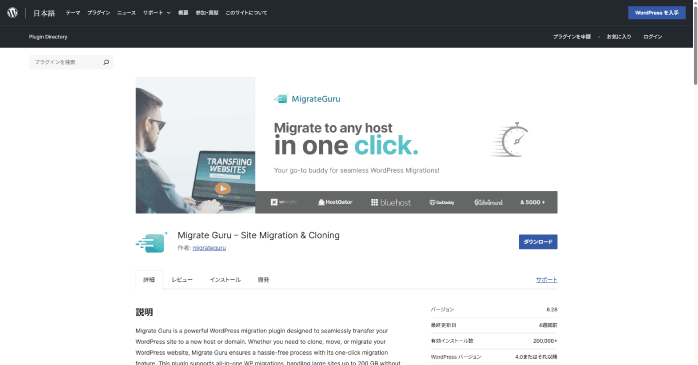Click the plugin title Migrate Guru – Site Migration & Cloning
The image size is (698, 365).
coord(258,235)
